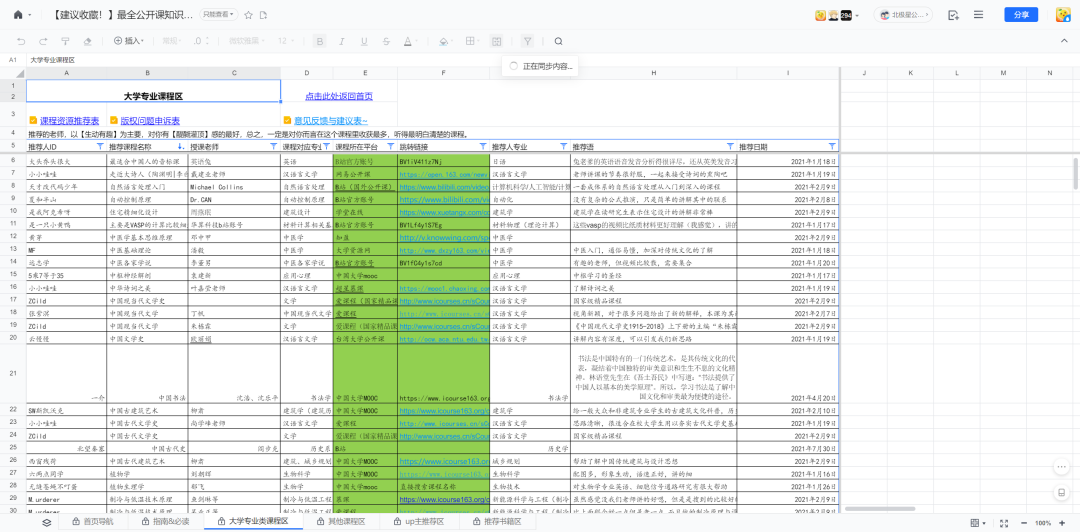
Task: Open filter dropdown on 推荐人ID column
Action: point(99,146)
